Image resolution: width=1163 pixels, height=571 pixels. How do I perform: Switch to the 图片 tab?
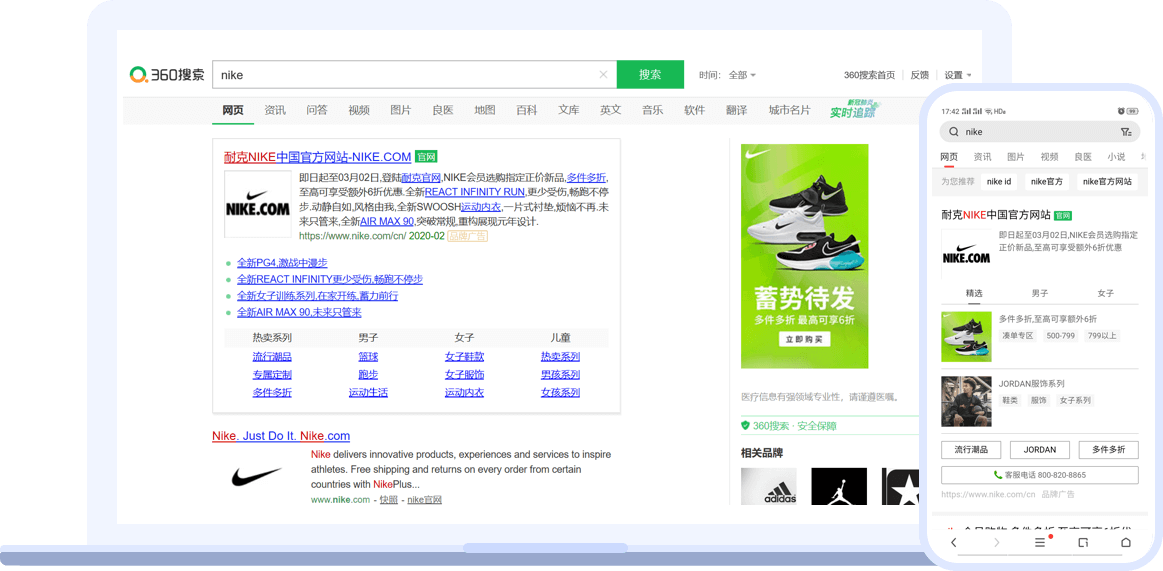[x=400, y=110]
